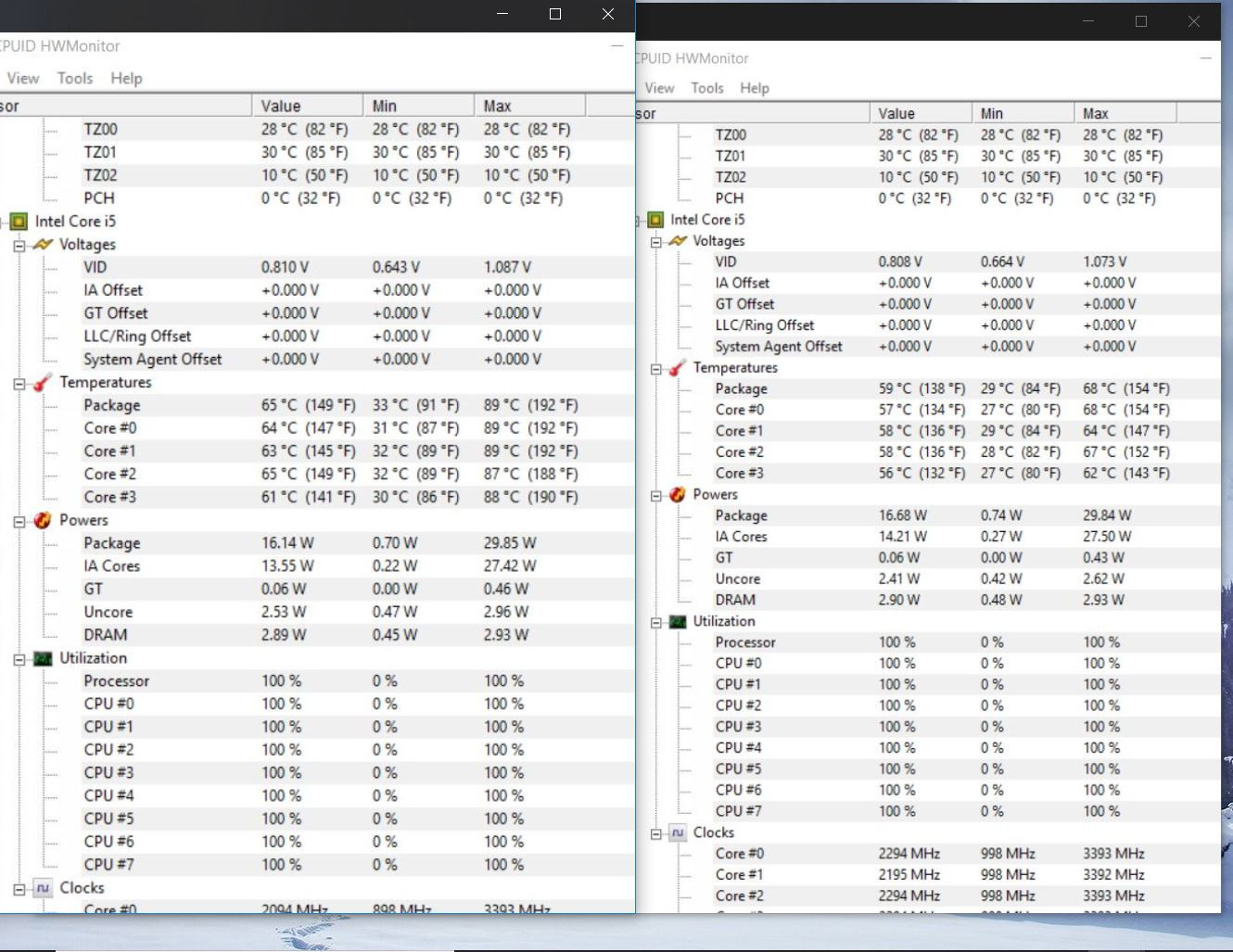
Task: Click Min column header in right window
Action: click(1023, 113)
